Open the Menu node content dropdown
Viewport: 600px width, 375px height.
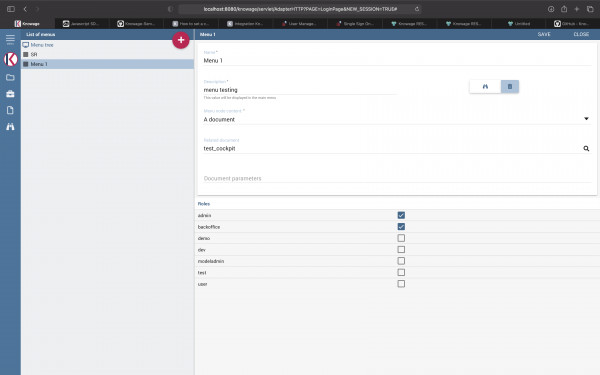click(x=397, y=119)
